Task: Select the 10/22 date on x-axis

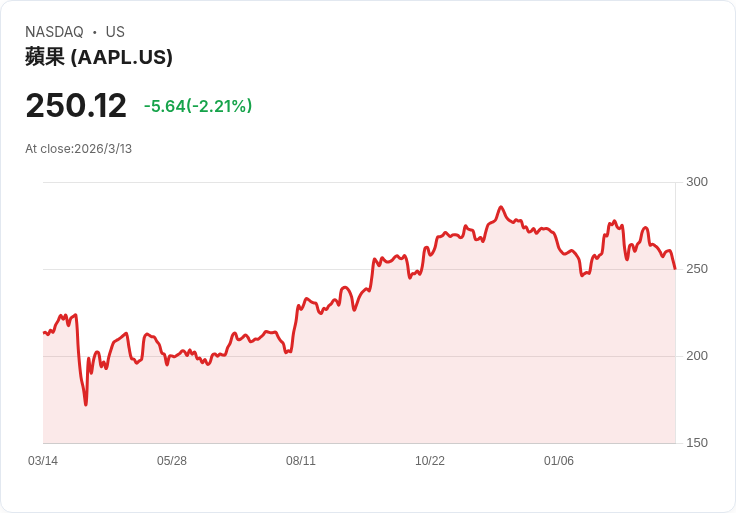Action: pyautogui.click(x=430, y=461)
